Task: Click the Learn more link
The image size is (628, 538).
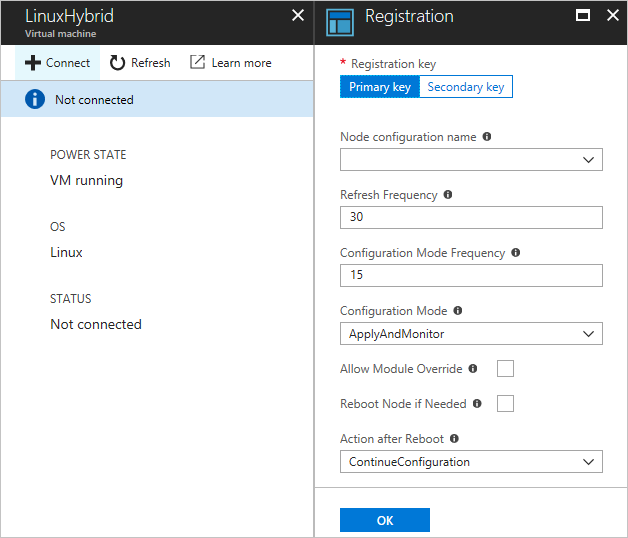Action: click(x=241, y=63)
